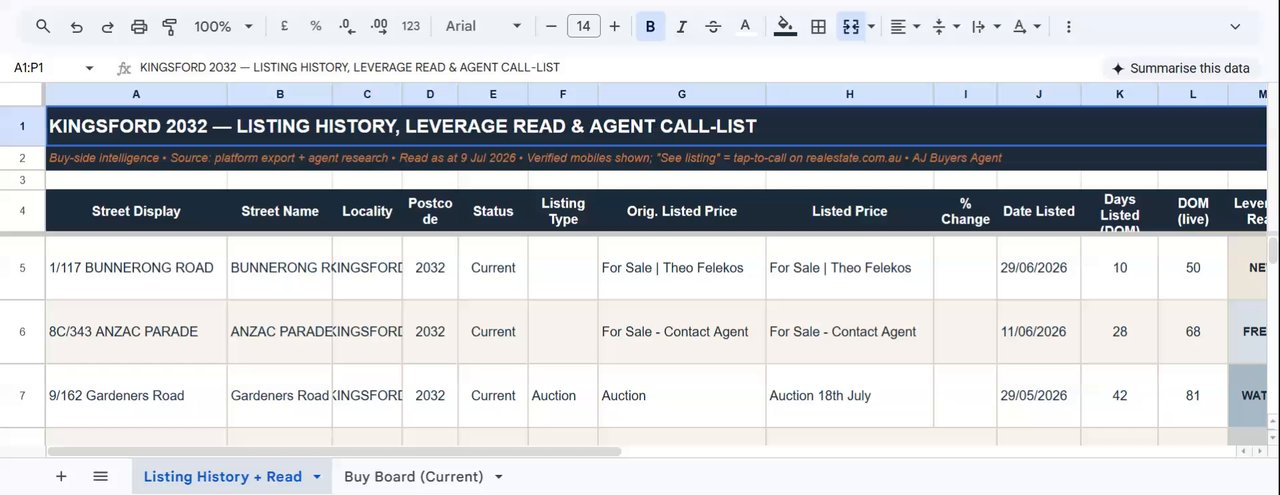Click the undo arrow icon
1280x495 pixels.
coord(76,27)
